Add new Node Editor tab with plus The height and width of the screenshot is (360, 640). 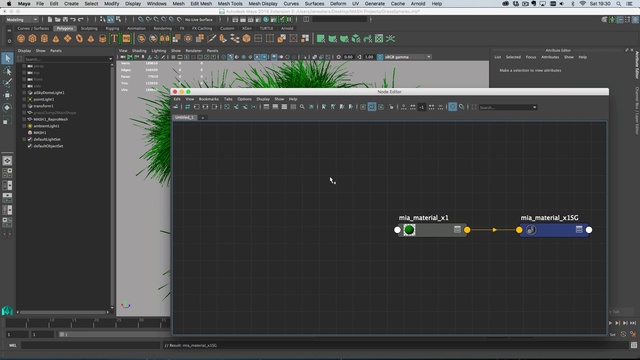click(x=202, y=118)
